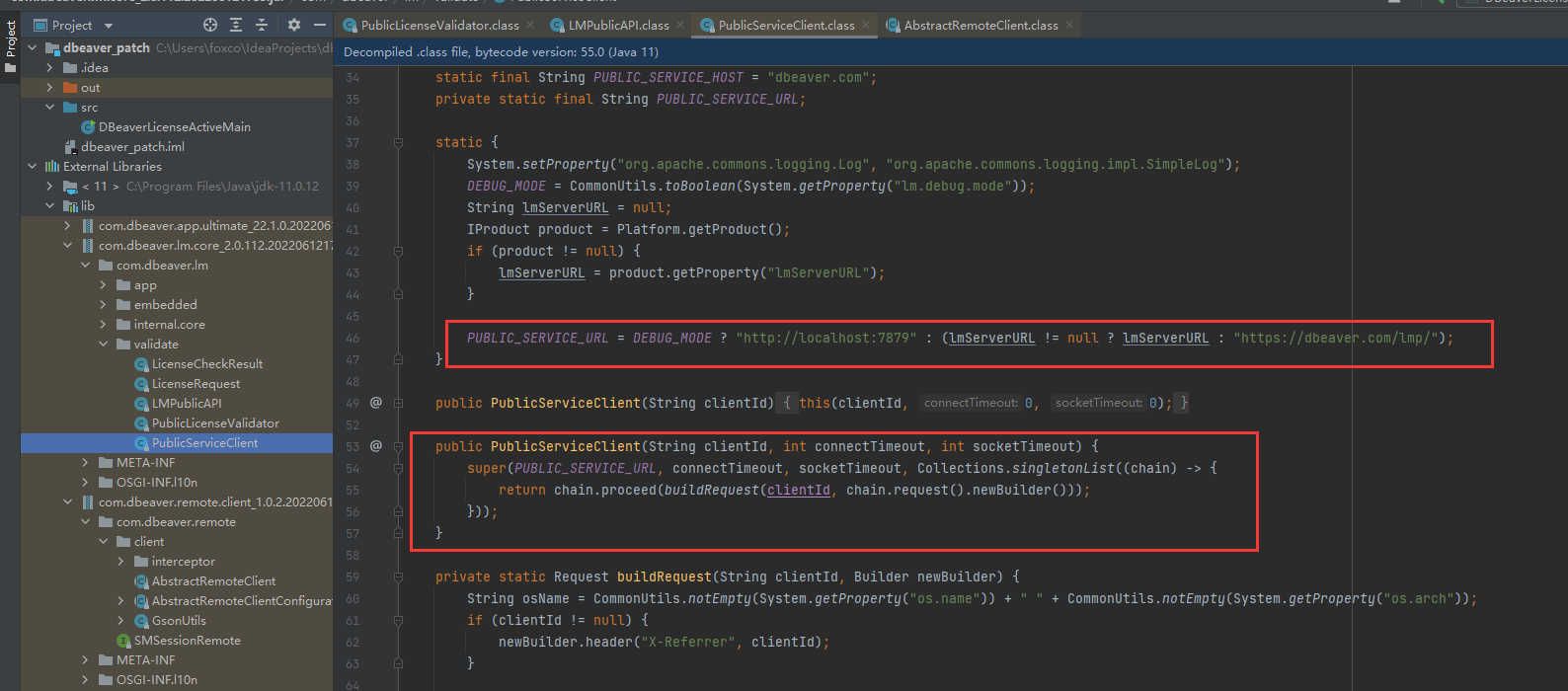Expand the JDK 11 library node

[49, 186]
